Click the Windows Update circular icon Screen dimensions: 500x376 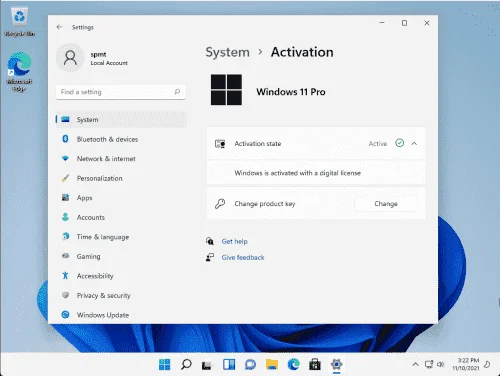click(65, 314)
